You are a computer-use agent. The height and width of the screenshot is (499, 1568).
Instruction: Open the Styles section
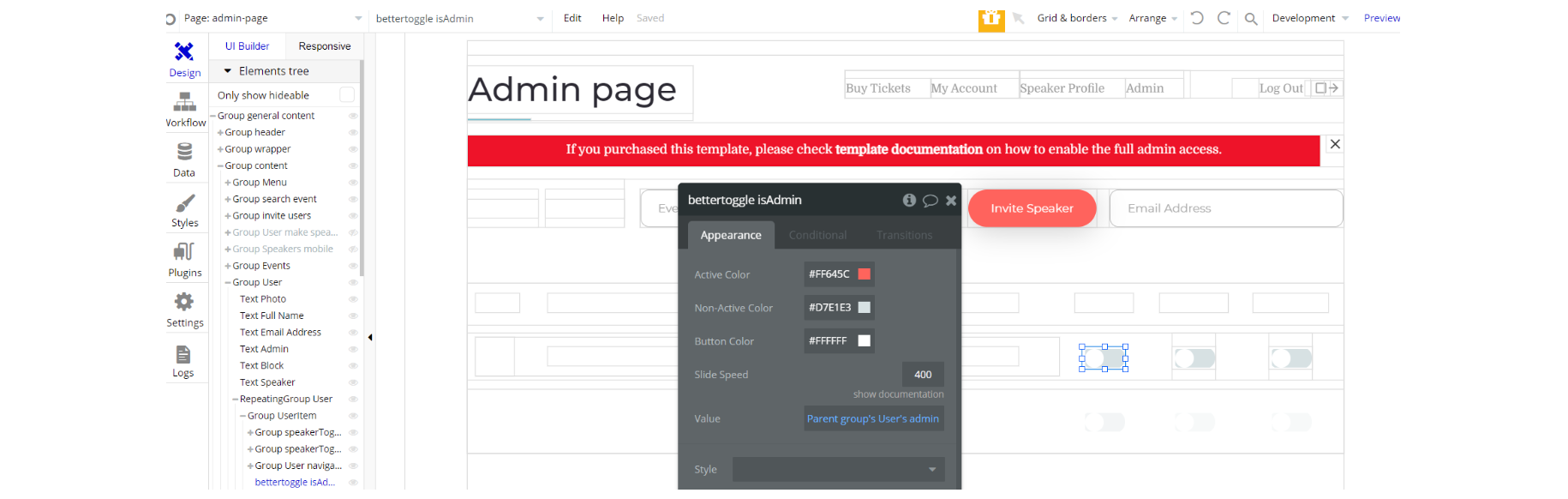tap(184, 210)
